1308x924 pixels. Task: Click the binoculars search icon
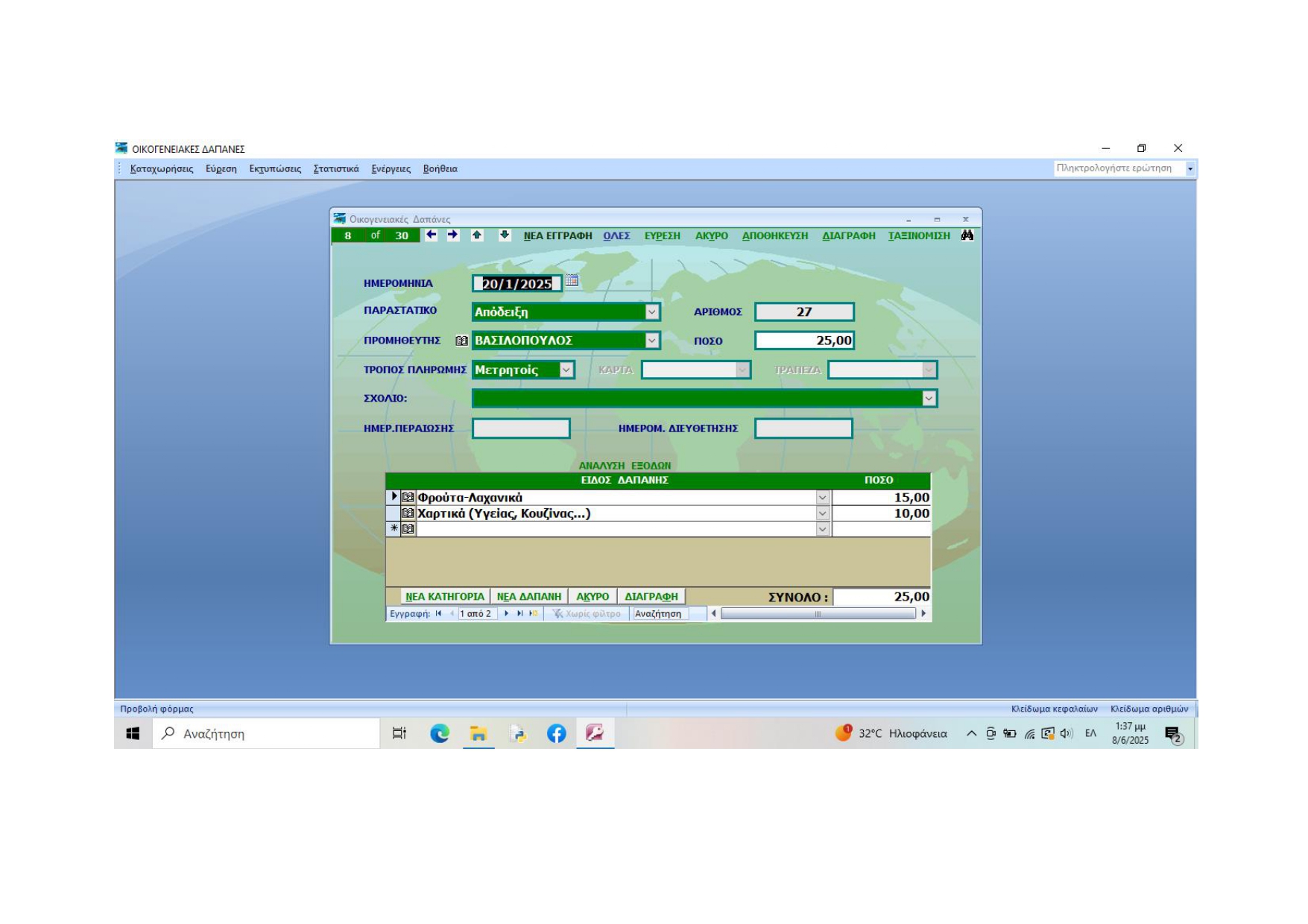point(967,235)
